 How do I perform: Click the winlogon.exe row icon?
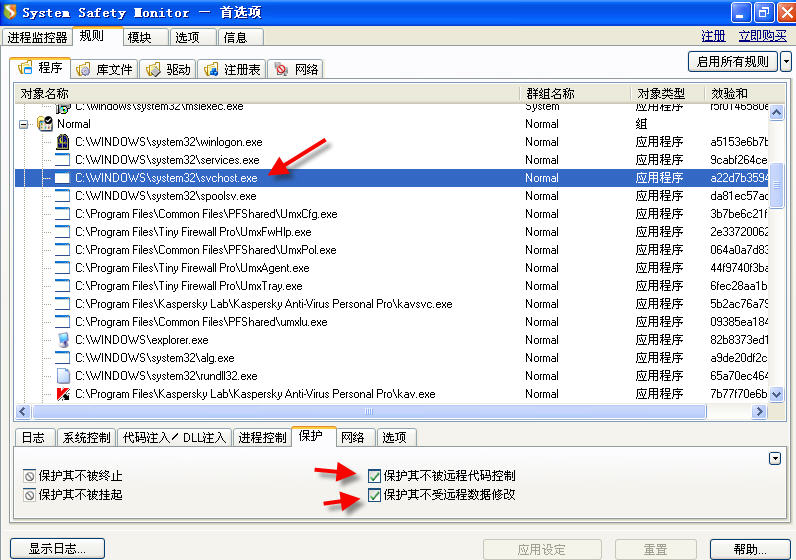[x=62, y=142]
